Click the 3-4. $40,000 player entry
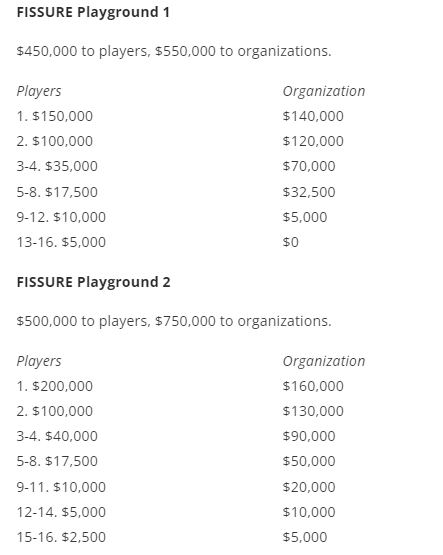 pyautogui.click(x=57, y=436)
